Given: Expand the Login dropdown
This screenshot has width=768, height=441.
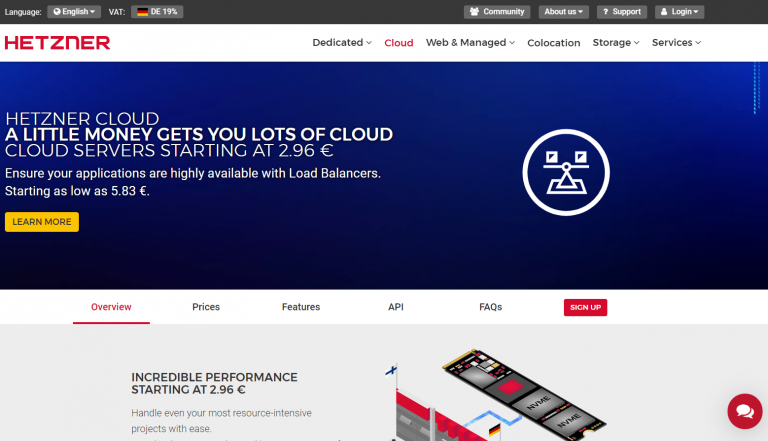Looking at the screenshot, I should pos(679,12).
